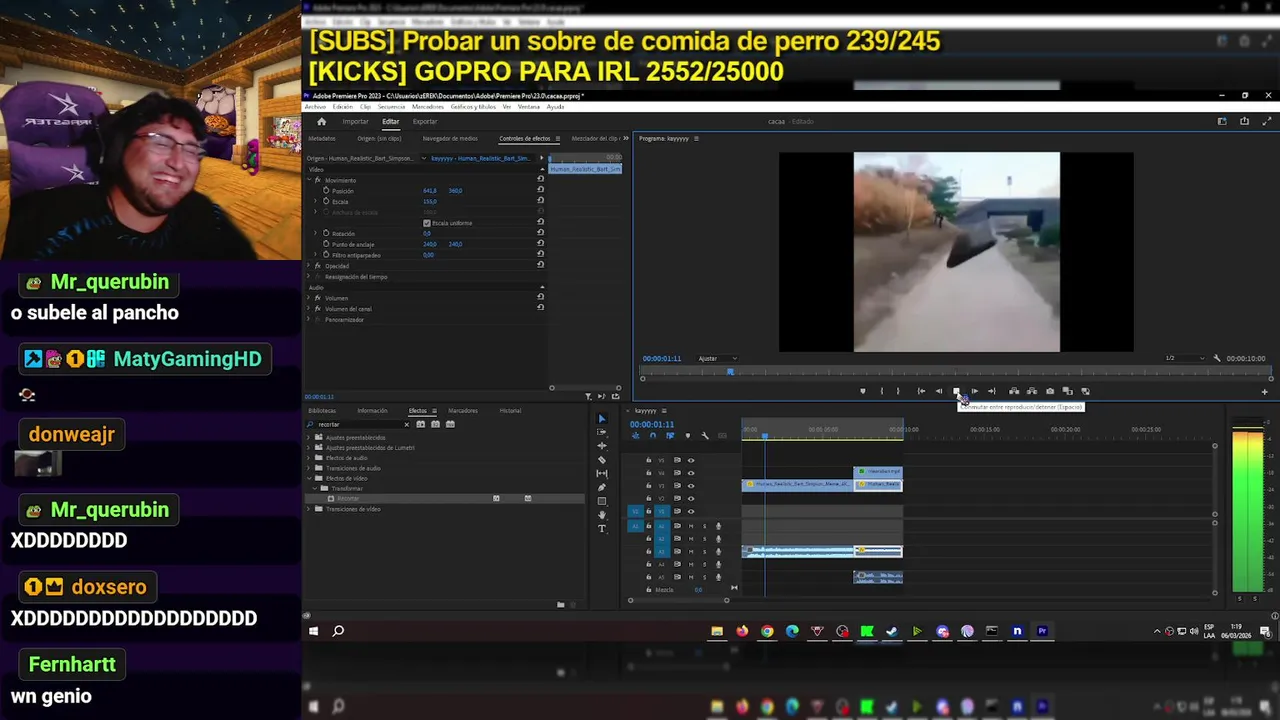Select the Recortar effect
Screen dimensions: 1280x720
[x=347, y=498]
